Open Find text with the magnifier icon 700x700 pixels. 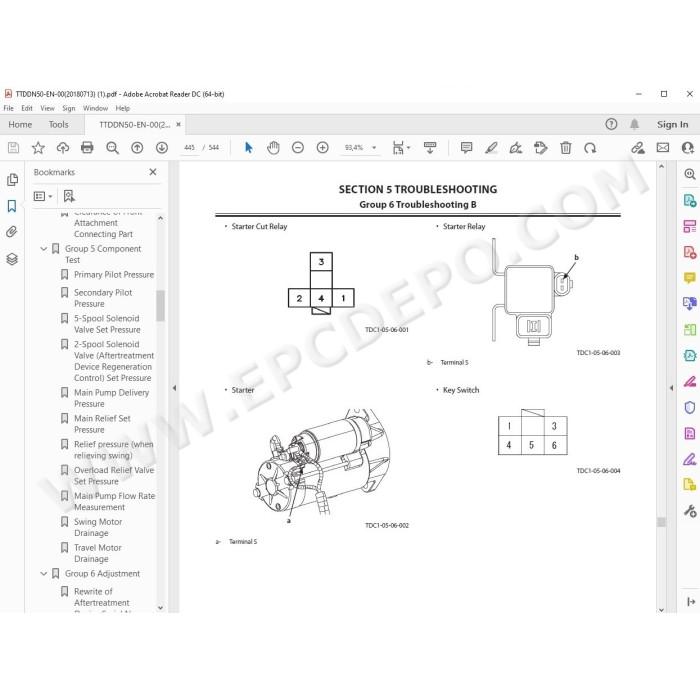click(x=112, y=148)
